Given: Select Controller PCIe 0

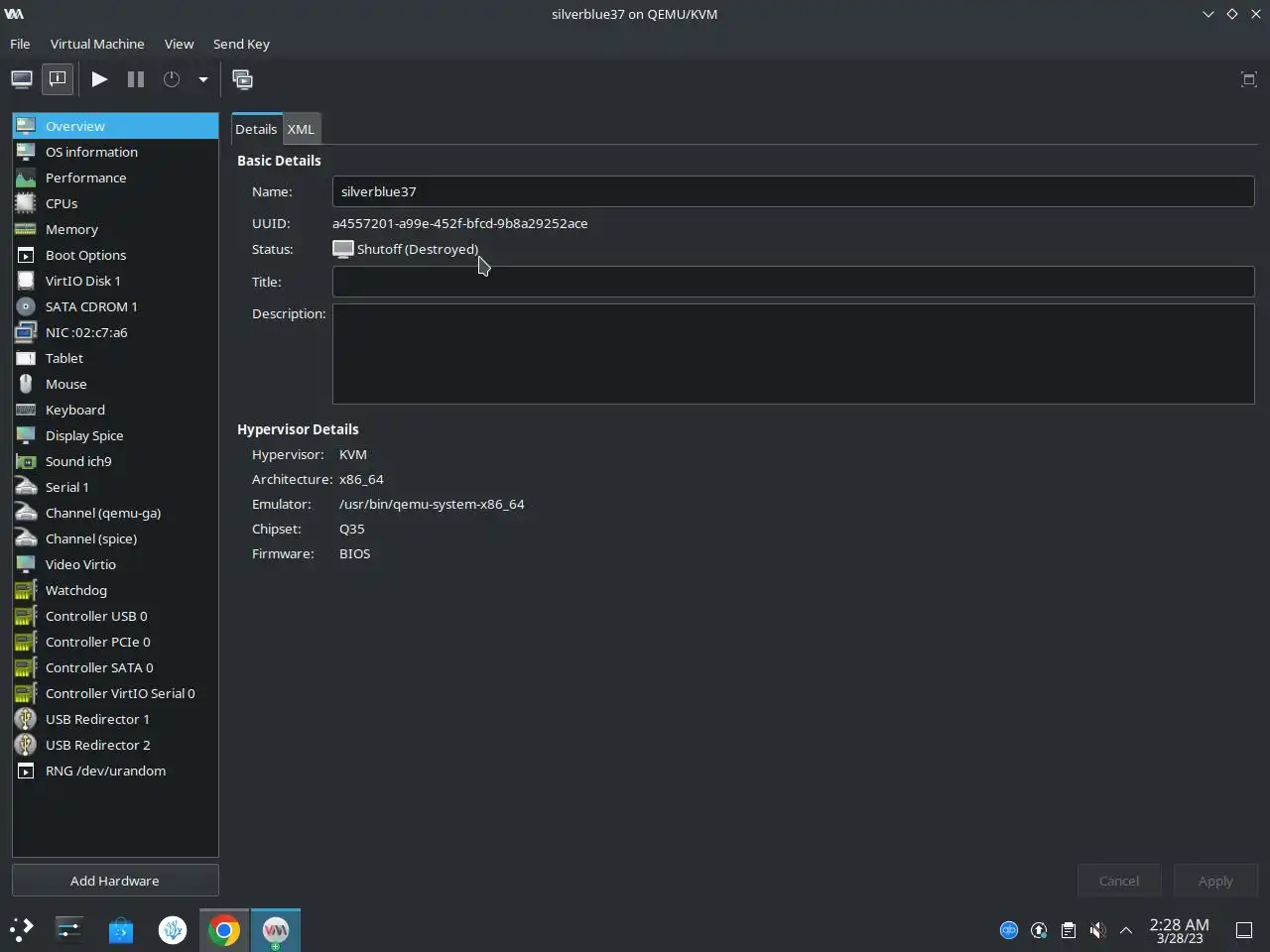Looking at the screenshot, I should coord(115,642).
